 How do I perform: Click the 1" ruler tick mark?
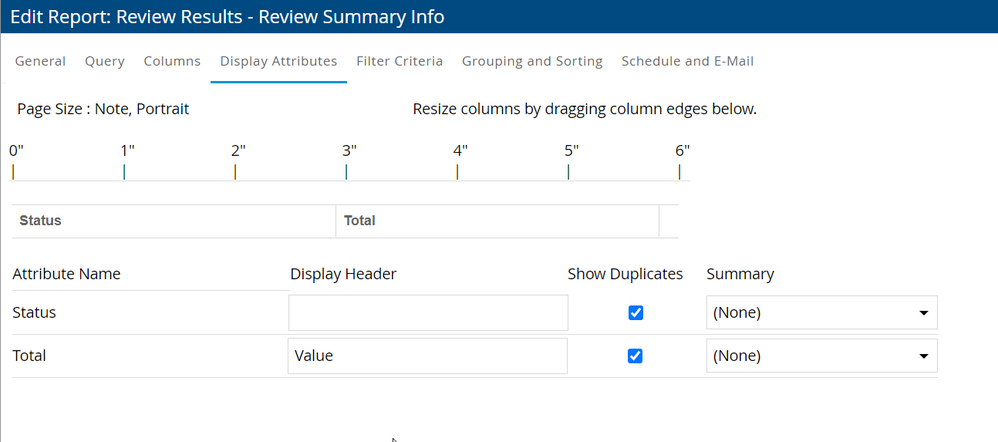tap(124, 171)
